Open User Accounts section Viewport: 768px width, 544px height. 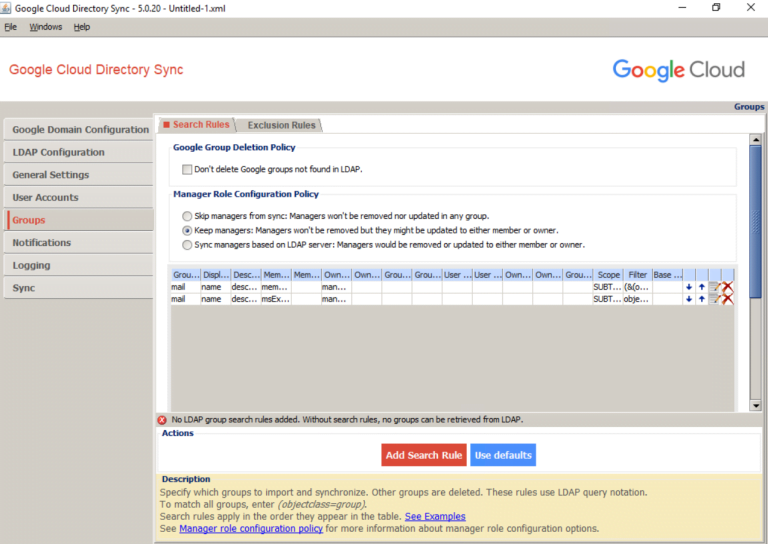78,197
